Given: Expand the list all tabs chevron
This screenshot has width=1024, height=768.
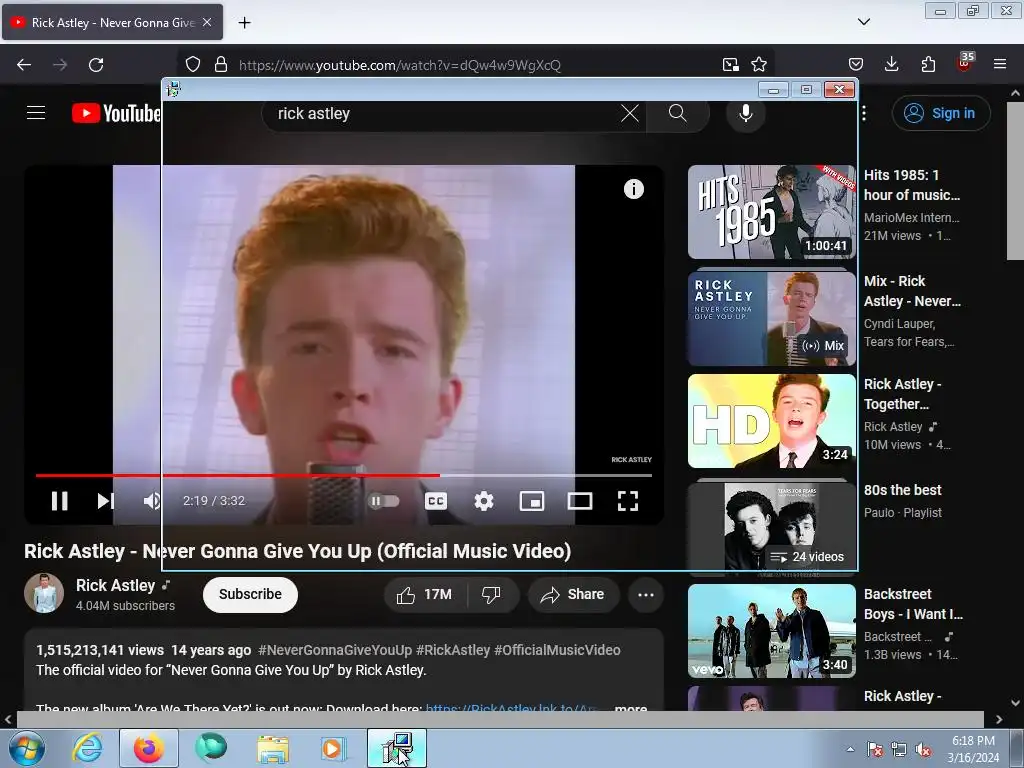Looking at the screenshot, I should pyautogui.click(x=863, y=22).
